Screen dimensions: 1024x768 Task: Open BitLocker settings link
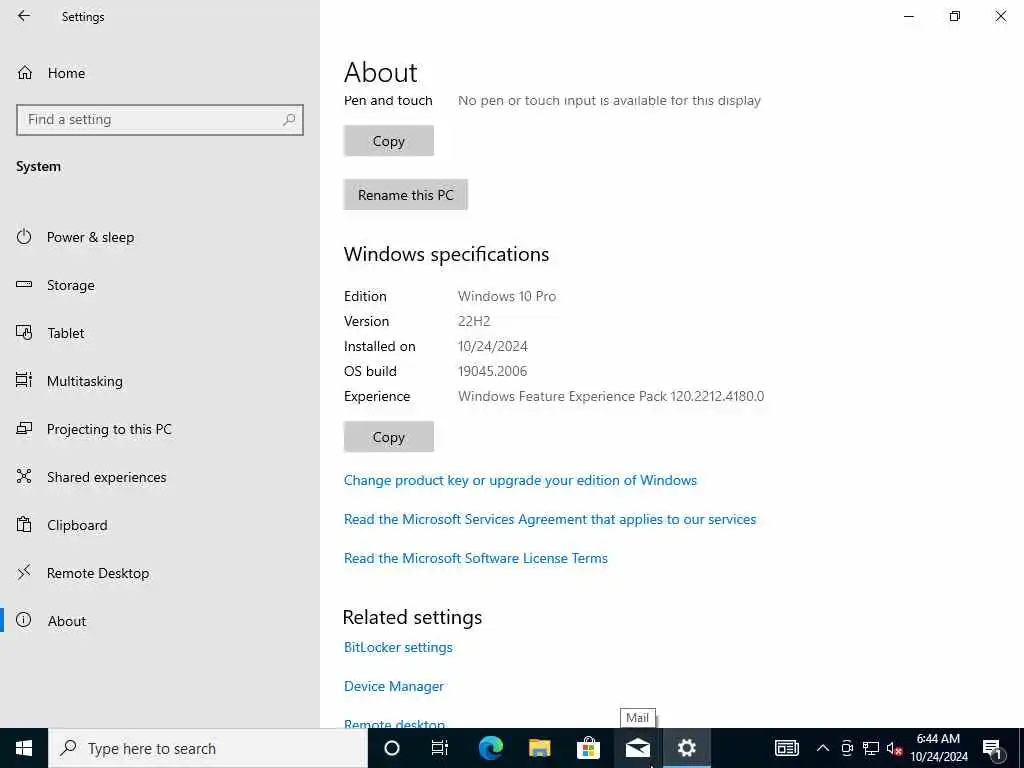[x=398, y=647]
